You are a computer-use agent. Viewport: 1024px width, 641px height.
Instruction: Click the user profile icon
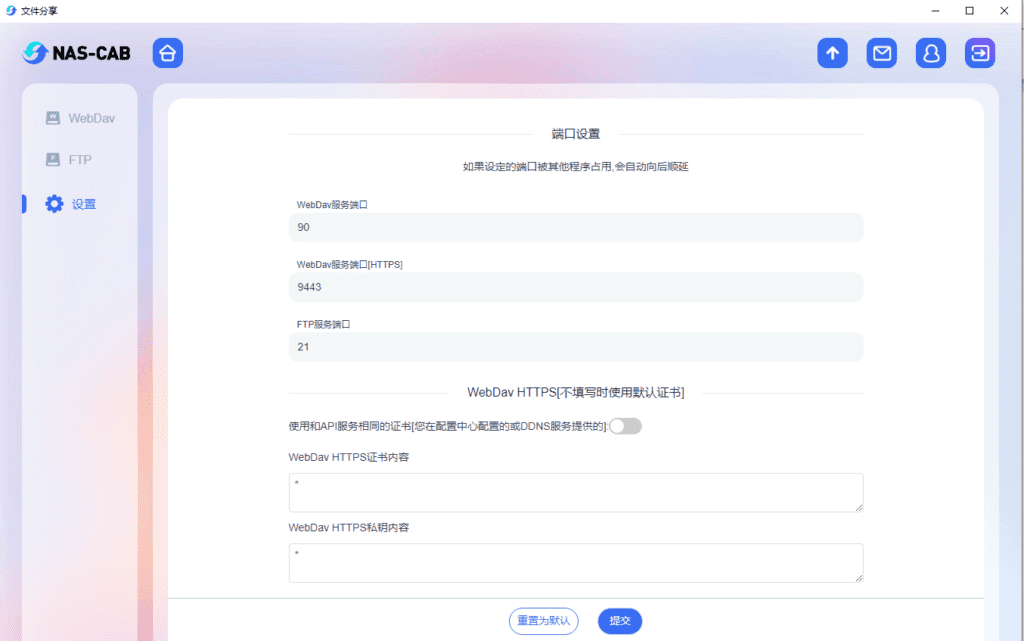point(931,53)
